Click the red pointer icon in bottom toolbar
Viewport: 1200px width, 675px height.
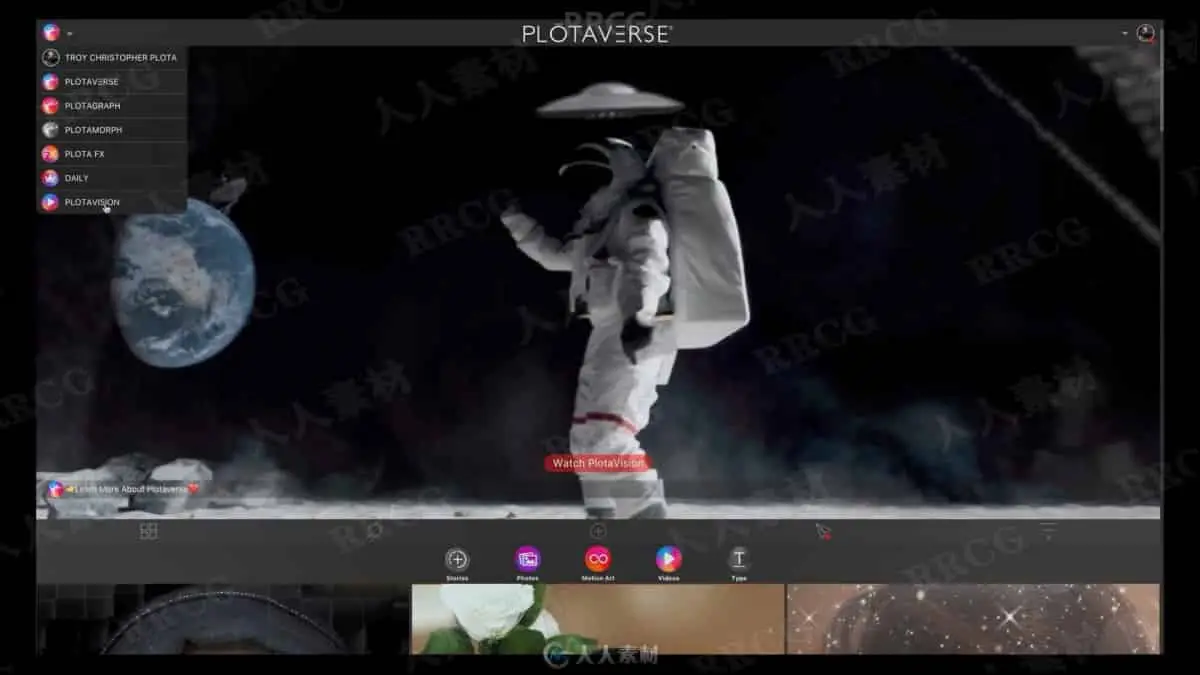click(x=823, y=531)
